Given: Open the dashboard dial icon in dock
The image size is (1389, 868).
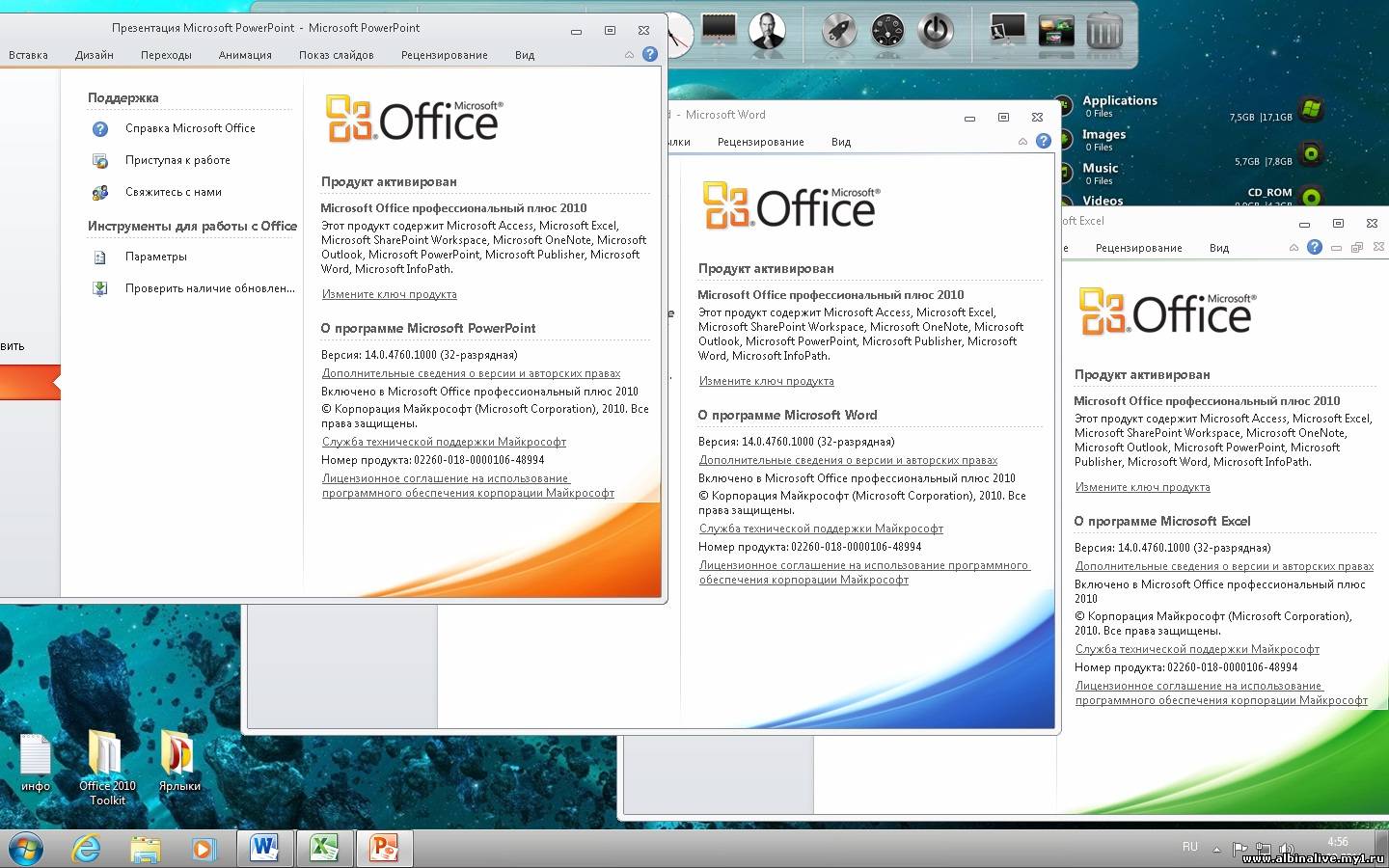Looking at the screenshot, I should [x=887, y=31].
